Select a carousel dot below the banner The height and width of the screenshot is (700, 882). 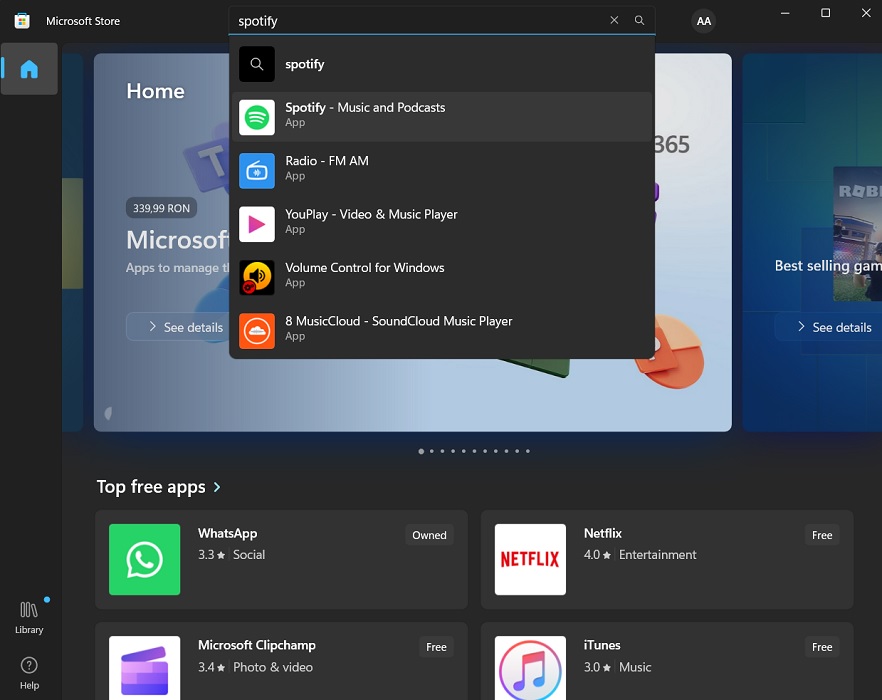[x=421, y=451]
